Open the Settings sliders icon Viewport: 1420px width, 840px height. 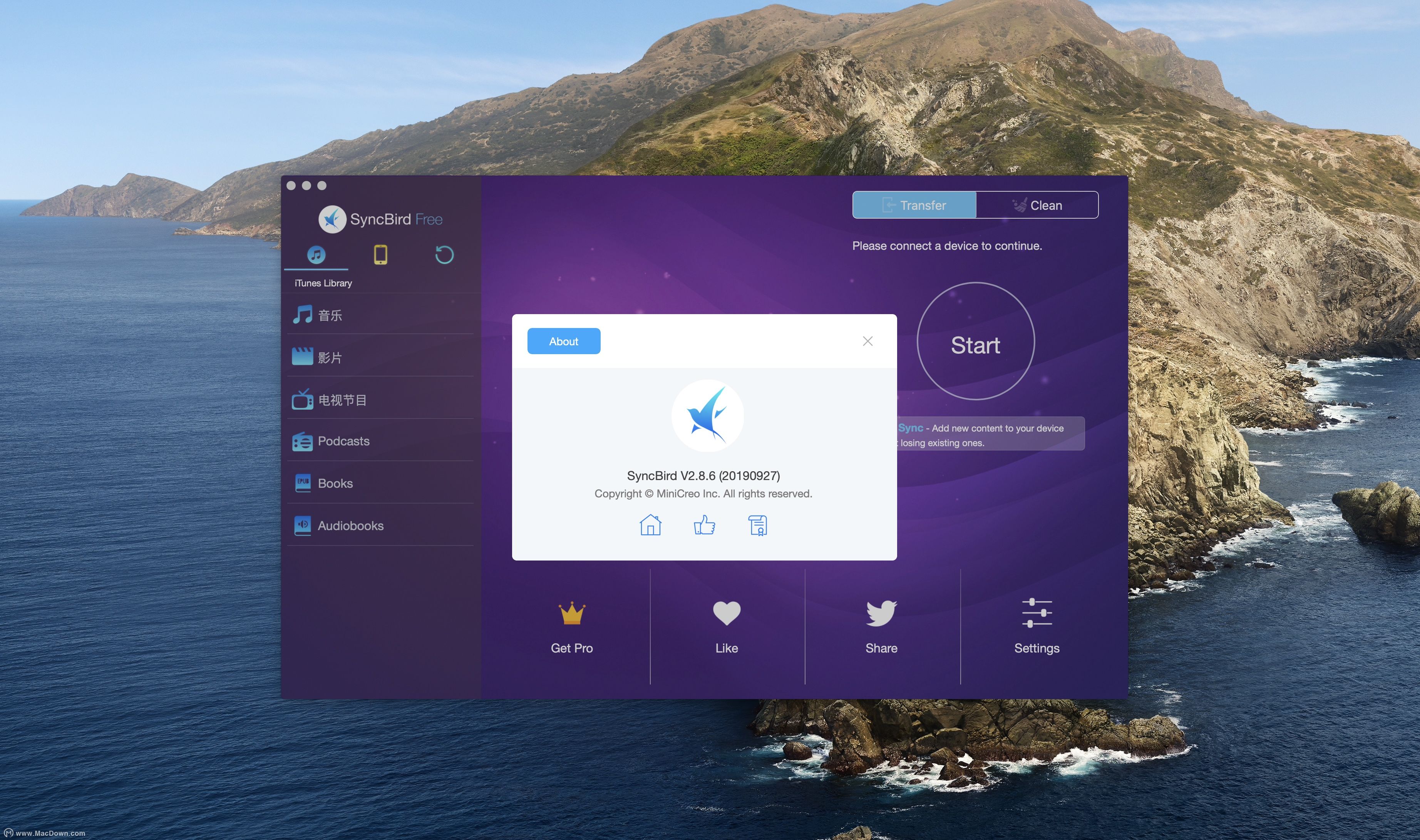pyautogui.click(x=1037, y=613)
